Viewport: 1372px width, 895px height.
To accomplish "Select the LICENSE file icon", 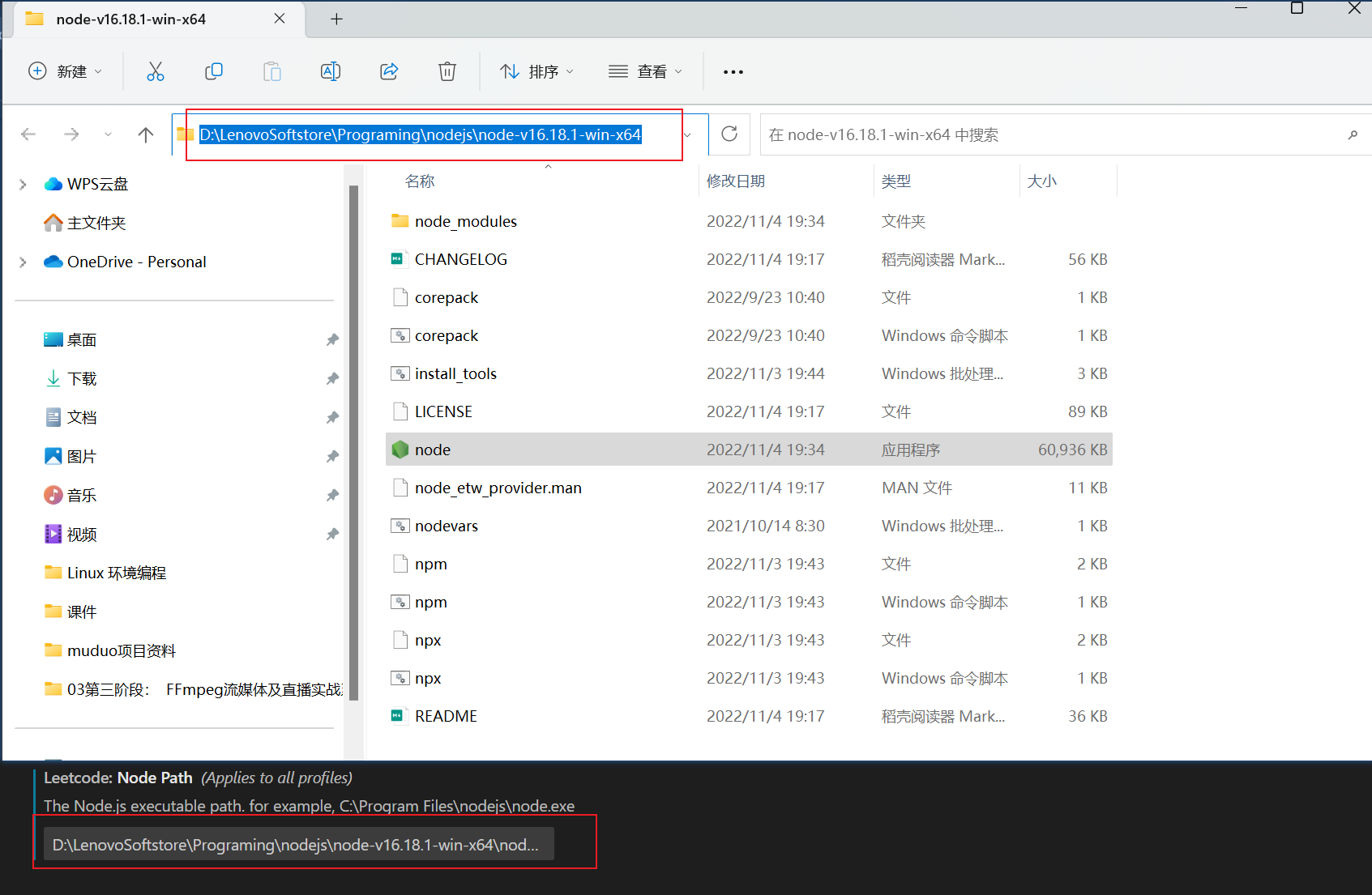I will [400, 411].
